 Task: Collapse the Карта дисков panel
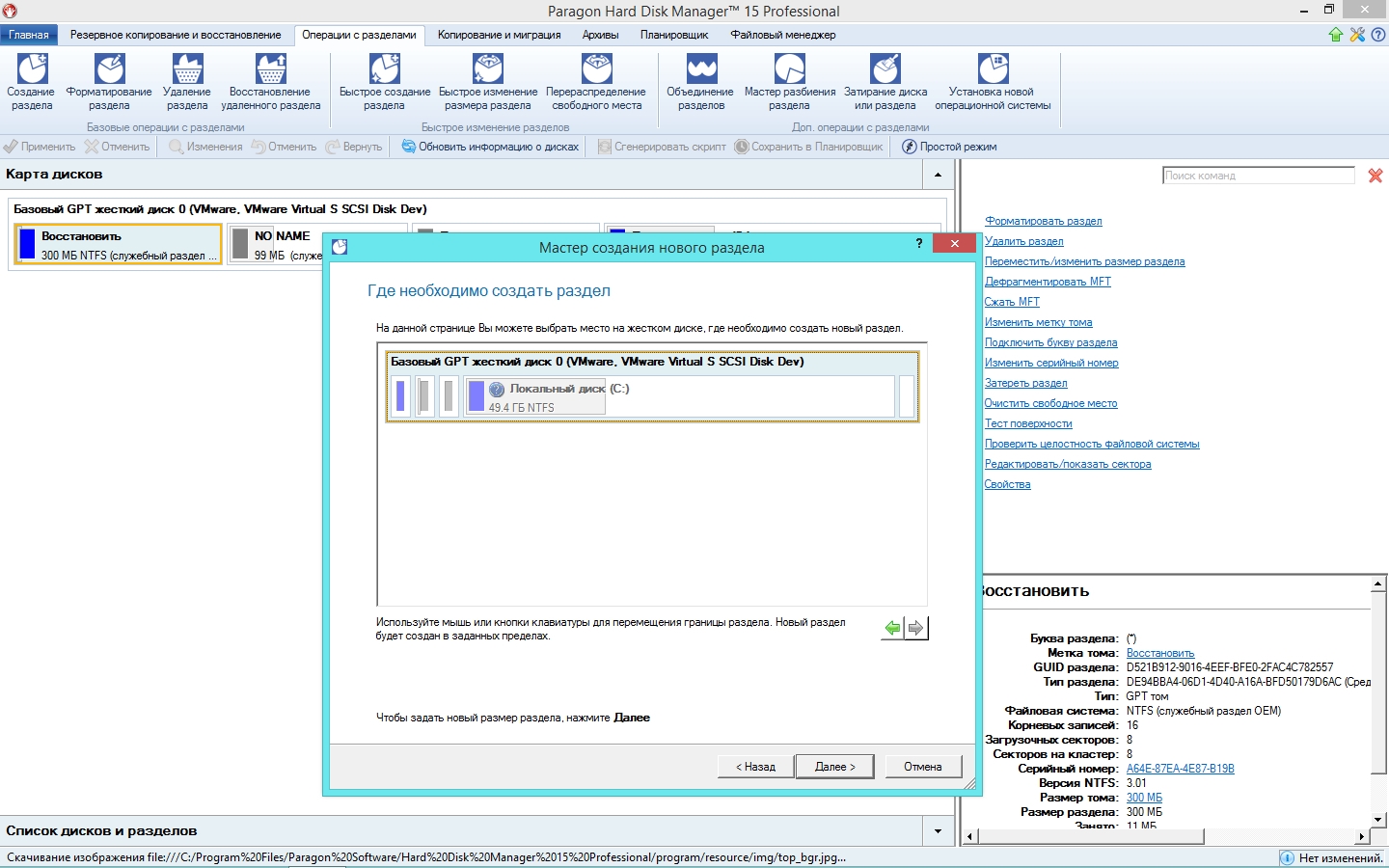938,175
